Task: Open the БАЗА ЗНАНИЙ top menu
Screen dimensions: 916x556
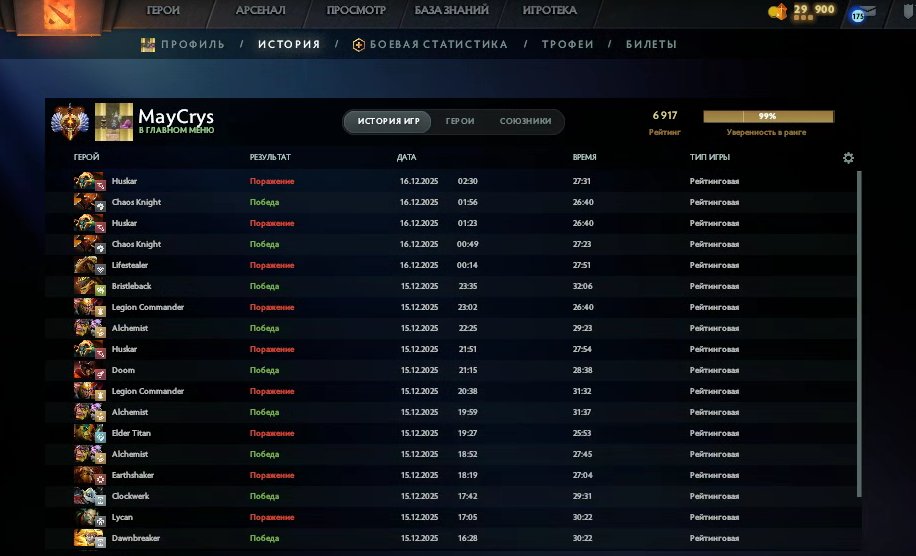Action: (x=451, y=10)
